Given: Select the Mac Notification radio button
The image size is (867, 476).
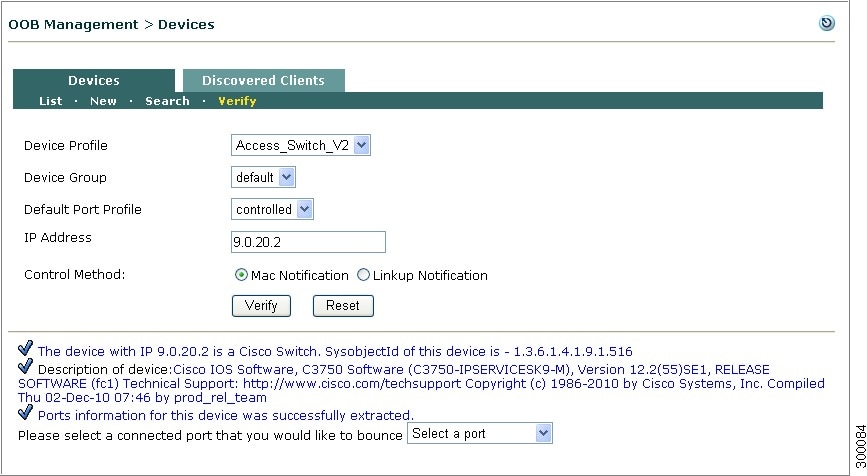Looking at the screenshot, I should click(x=241, y=275).
